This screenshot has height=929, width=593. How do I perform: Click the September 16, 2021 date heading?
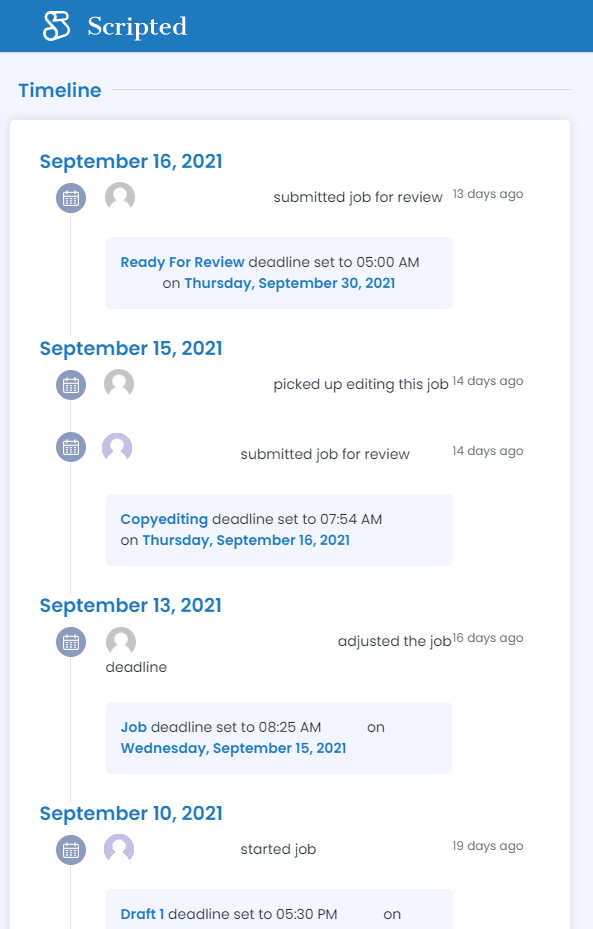131,162
